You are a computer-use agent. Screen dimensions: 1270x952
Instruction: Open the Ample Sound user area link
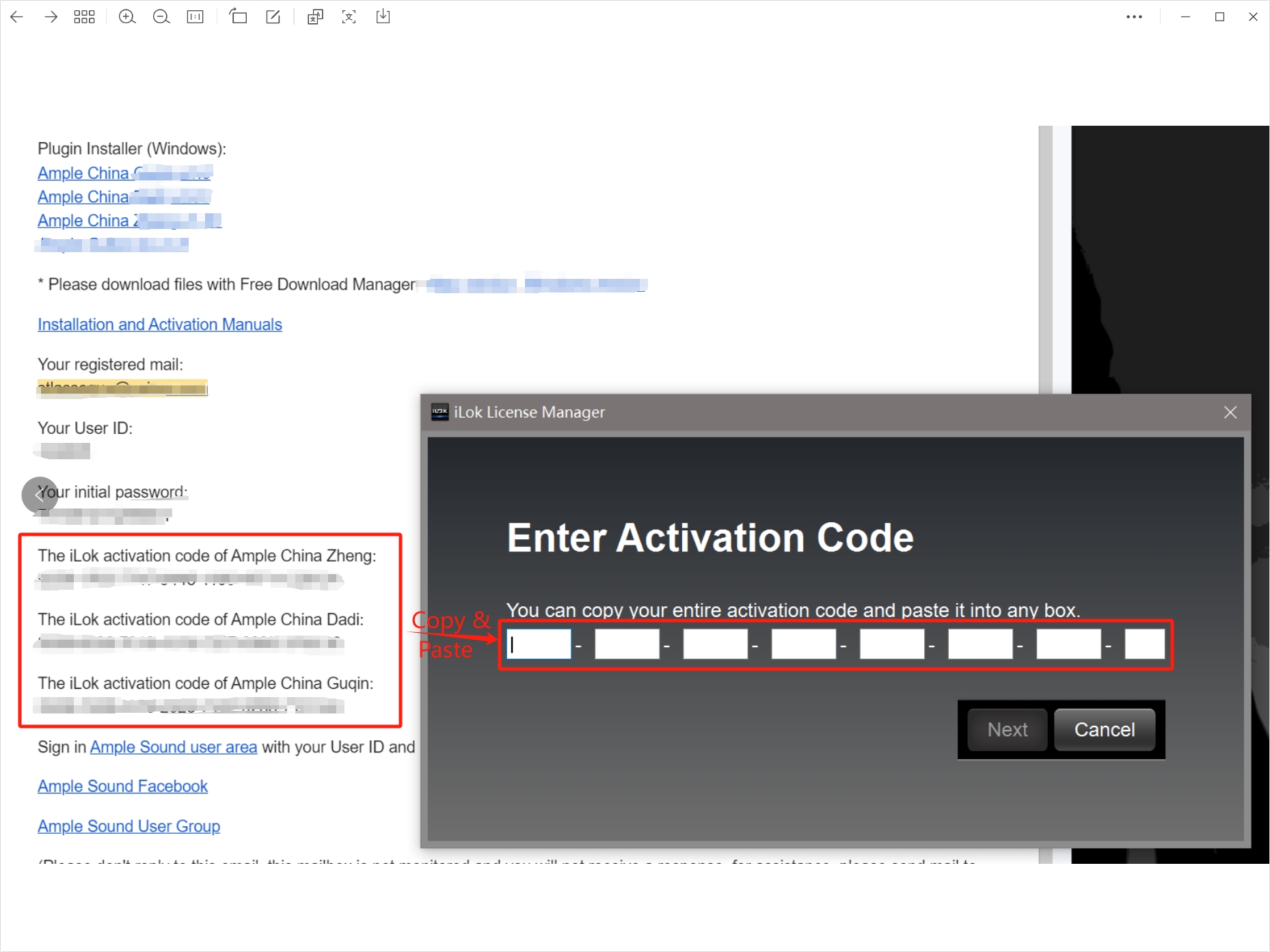click(x=174, y=747)
